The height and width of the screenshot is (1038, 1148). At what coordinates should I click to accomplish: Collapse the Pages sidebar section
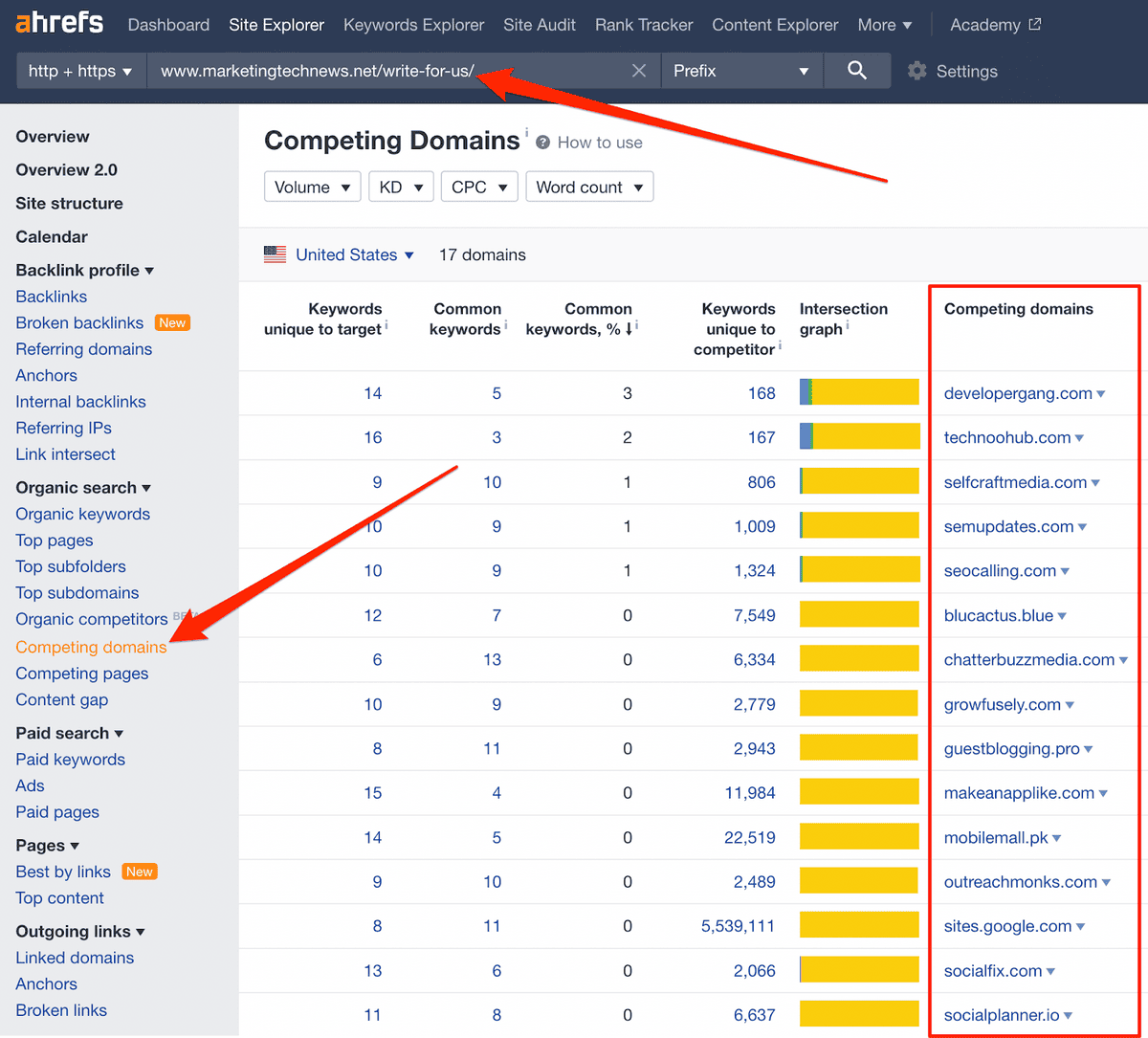pos(48,846)
